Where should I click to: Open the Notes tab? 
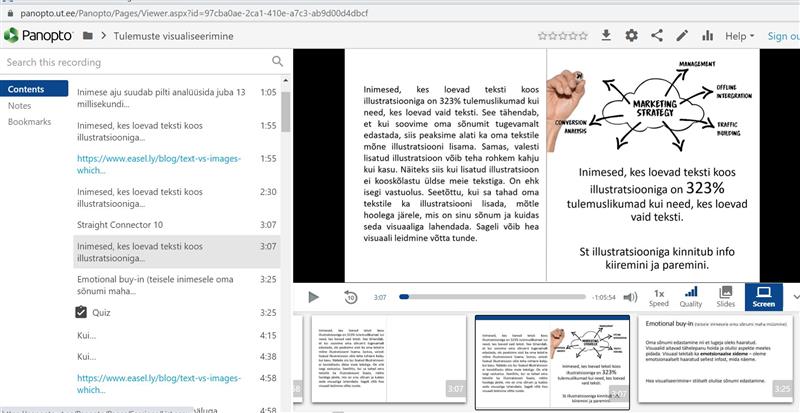[19, 105]
